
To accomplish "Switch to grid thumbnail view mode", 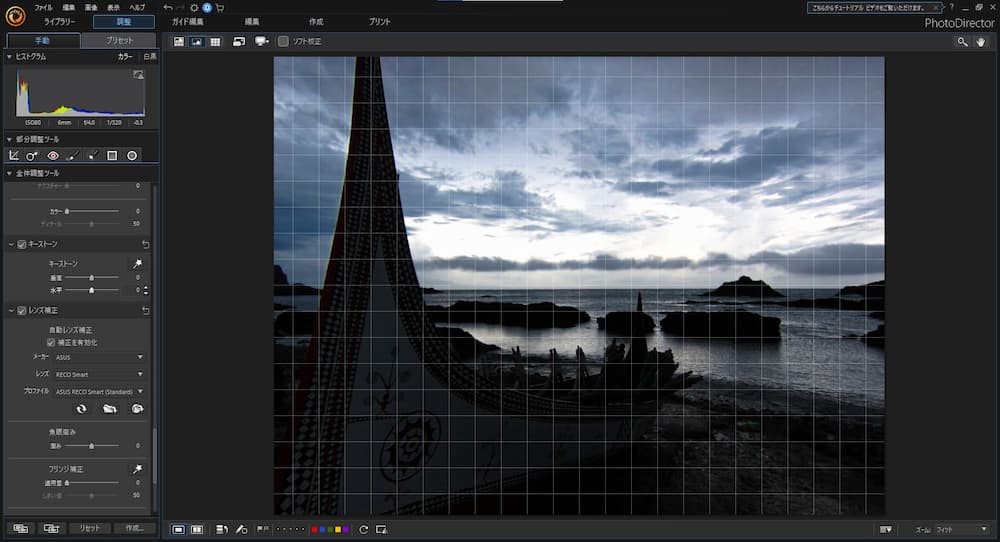I will [215, 42].
